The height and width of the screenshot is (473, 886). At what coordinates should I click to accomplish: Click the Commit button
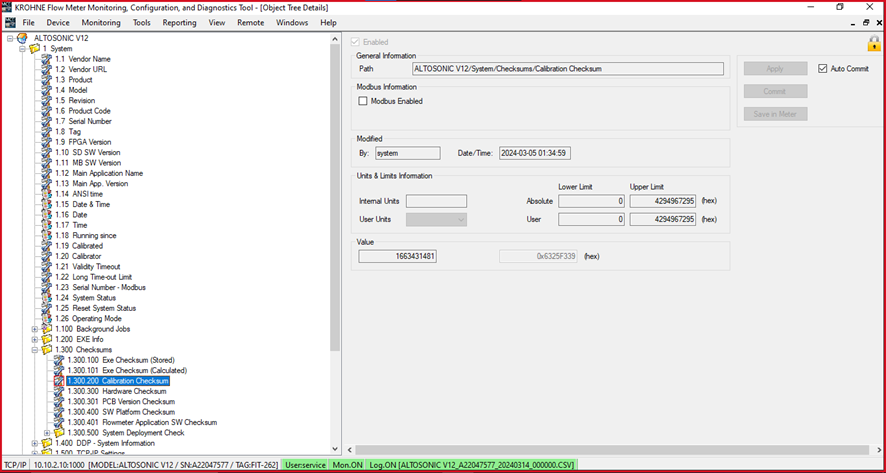(x=775, y=91)
